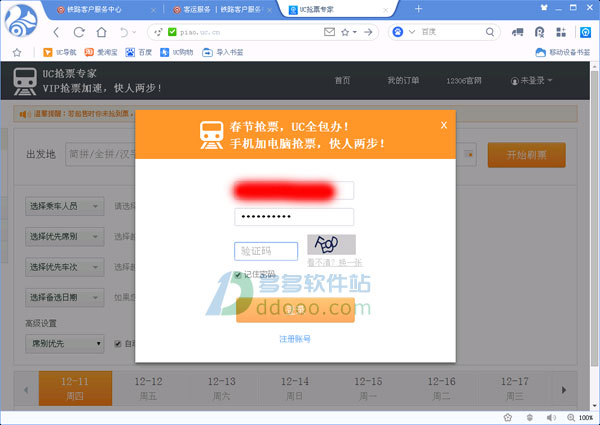Go back with the browser back arrow
This screenshot has width=600, height=425.
tap(56, 33)
